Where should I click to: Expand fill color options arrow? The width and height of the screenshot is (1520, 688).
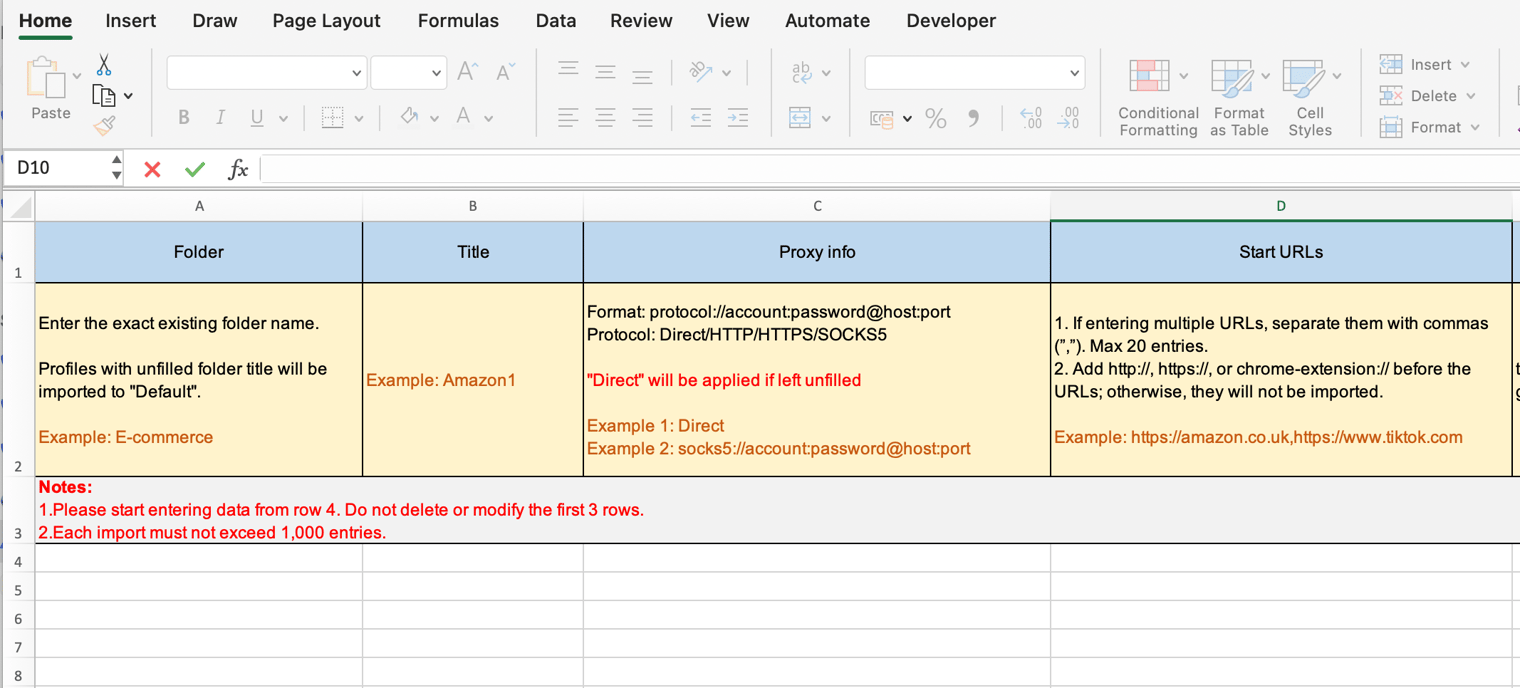tap(434, 119)
